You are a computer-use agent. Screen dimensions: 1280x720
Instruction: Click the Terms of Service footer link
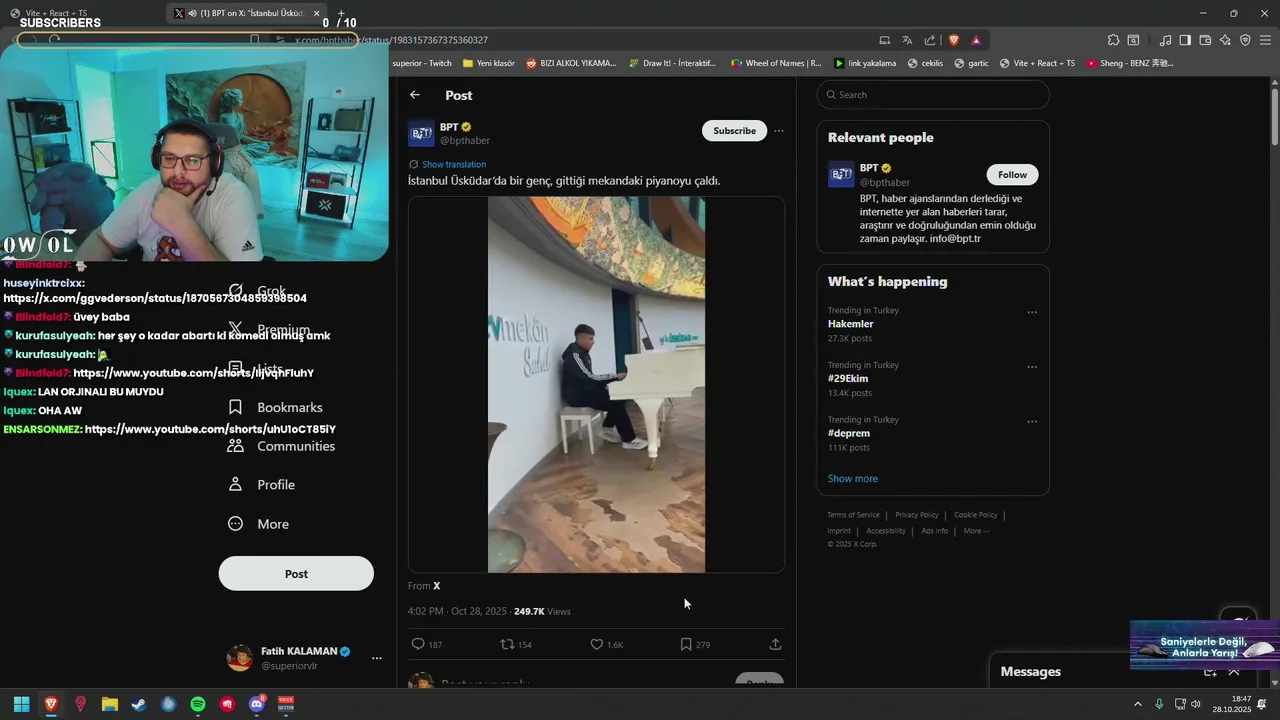coord(853,515)
